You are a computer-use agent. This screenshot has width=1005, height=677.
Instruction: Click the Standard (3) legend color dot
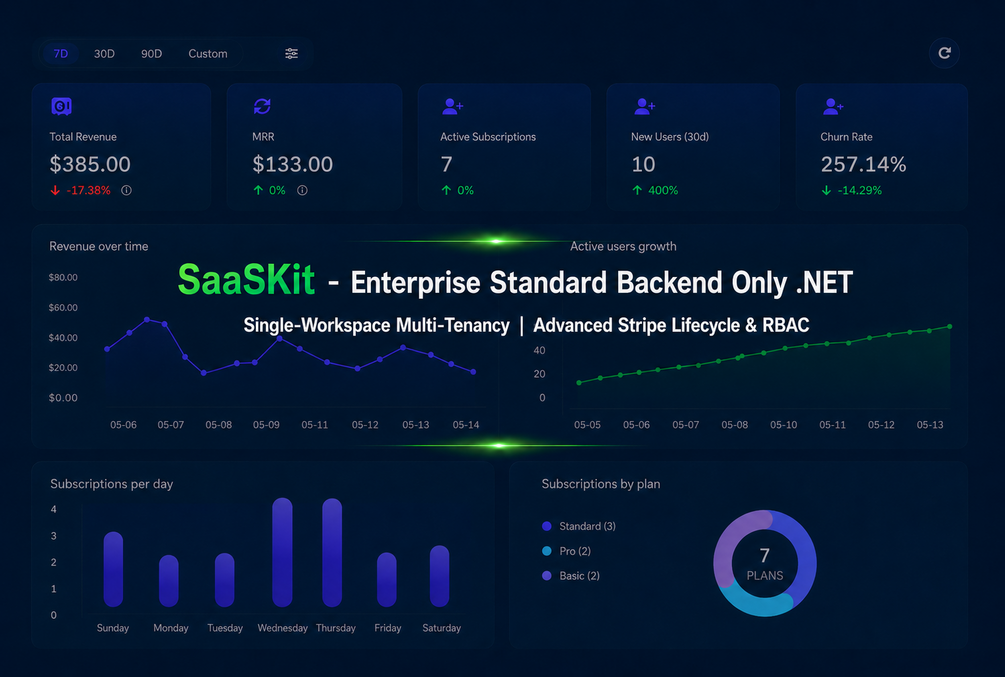coord(547,526)
